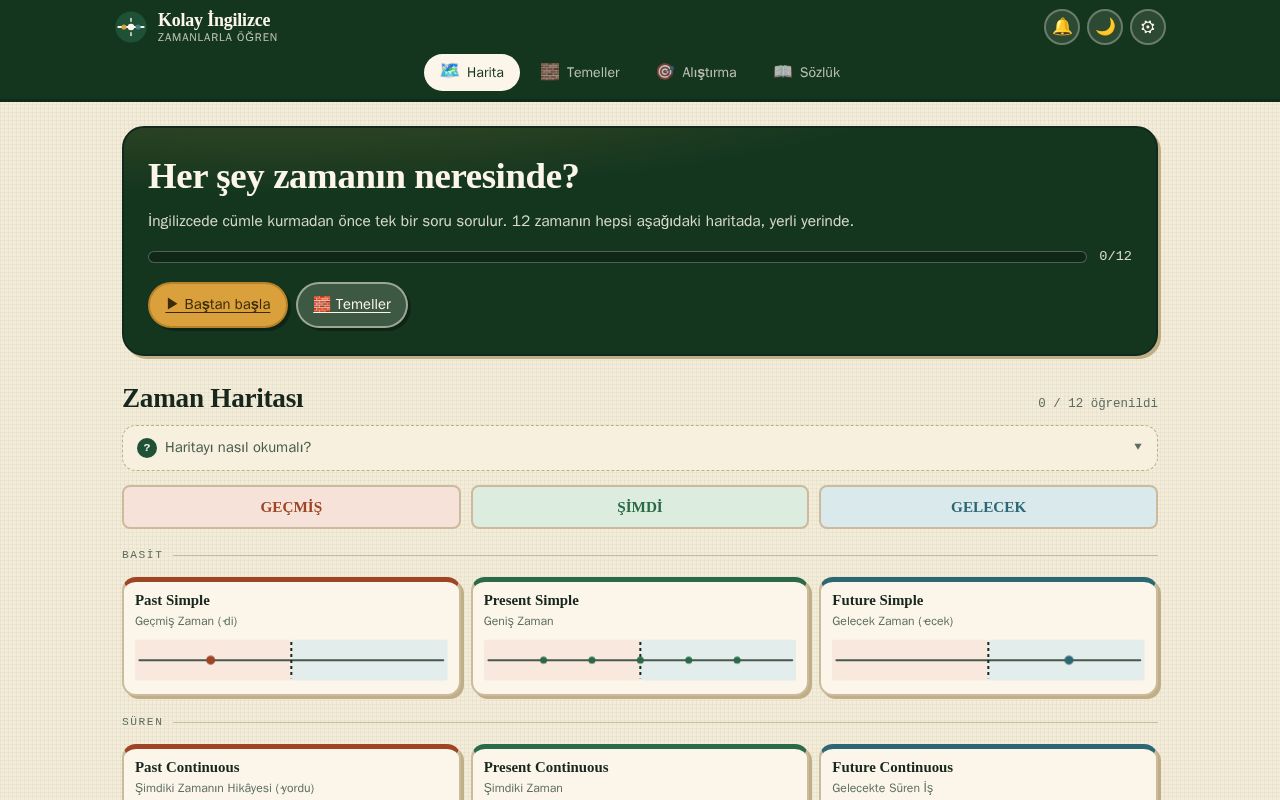Open the Future Simple card
This screenshot has height=800, width=1280.
coord(988,636)
